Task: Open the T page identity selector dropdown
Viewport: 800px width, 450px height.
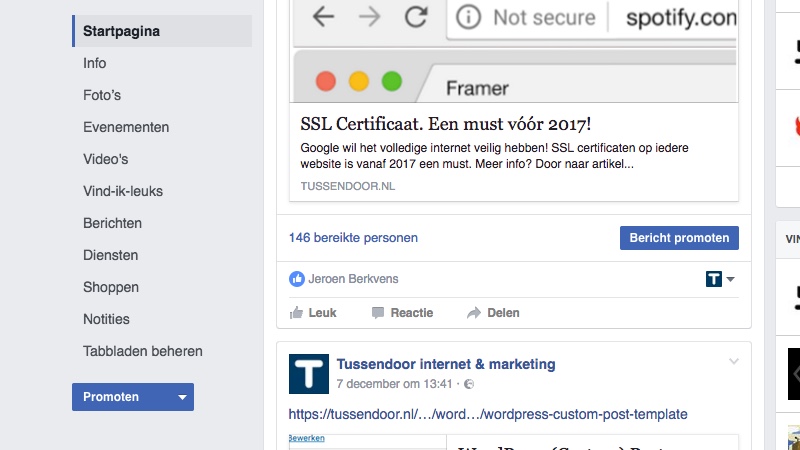Action: coord(720,279)
